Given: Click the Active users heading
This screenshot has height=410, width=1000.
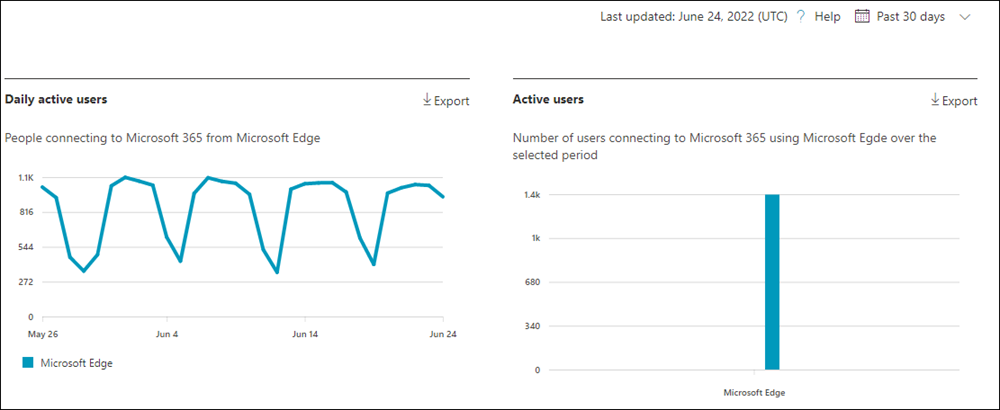Looking at the screenshot, I should [548, 99].
